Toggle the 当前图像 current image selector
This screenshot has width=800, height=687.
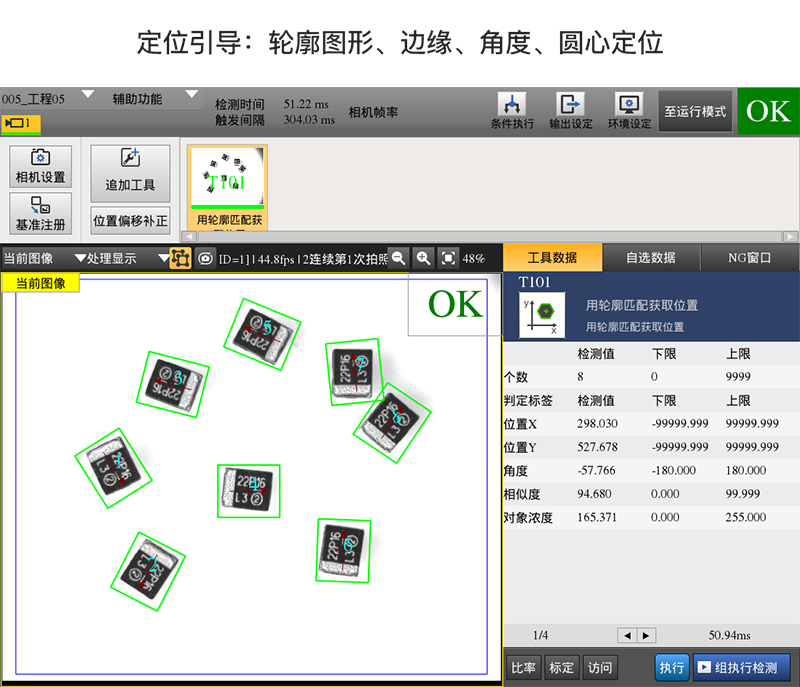click(x=30, y=258)
